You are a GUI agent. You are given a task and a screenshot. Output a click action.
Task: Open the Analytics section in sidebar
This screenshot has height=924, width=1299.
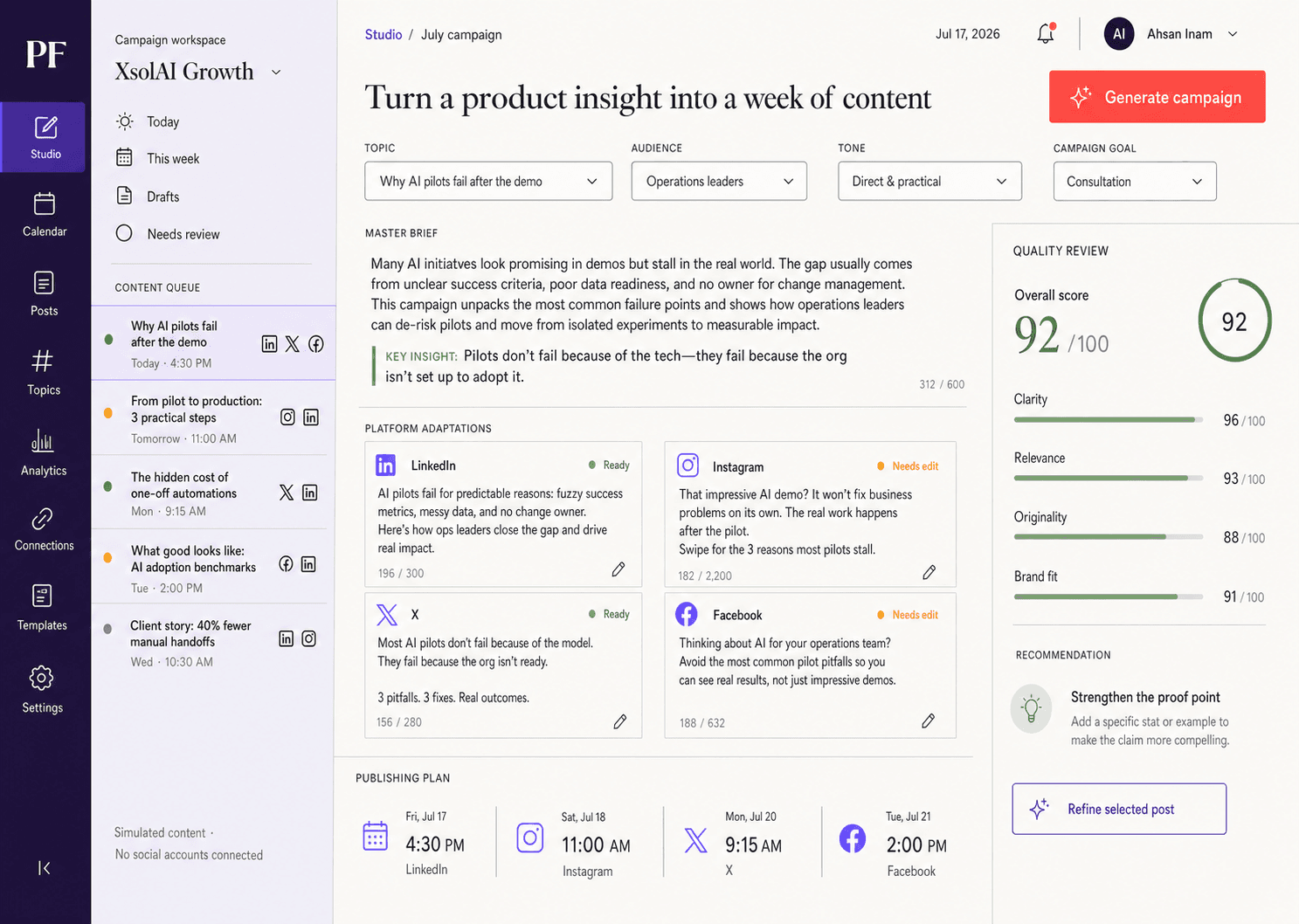click(44, 452)
